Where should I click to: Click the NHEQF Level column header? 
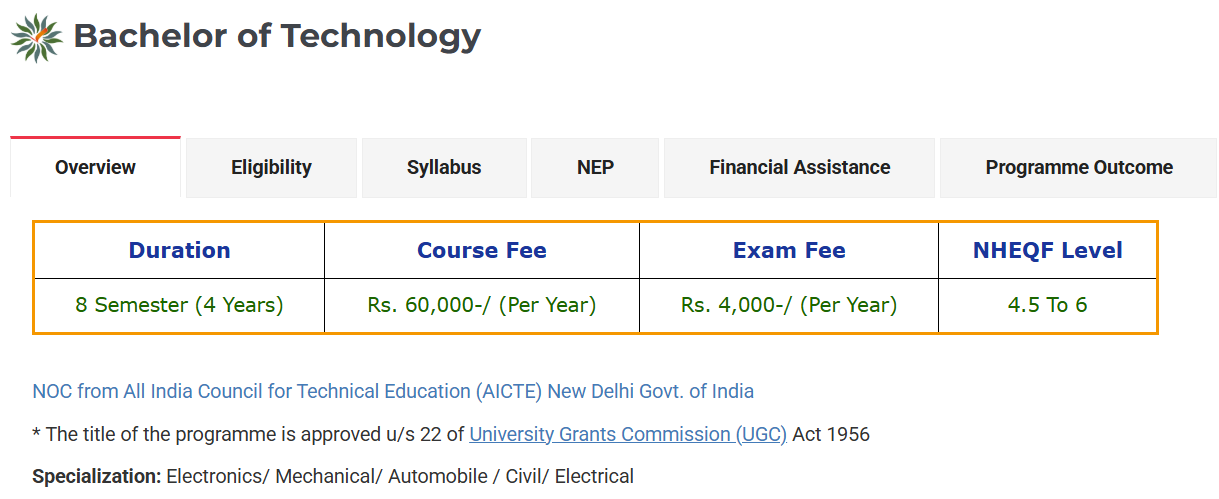click(1048, 251)
